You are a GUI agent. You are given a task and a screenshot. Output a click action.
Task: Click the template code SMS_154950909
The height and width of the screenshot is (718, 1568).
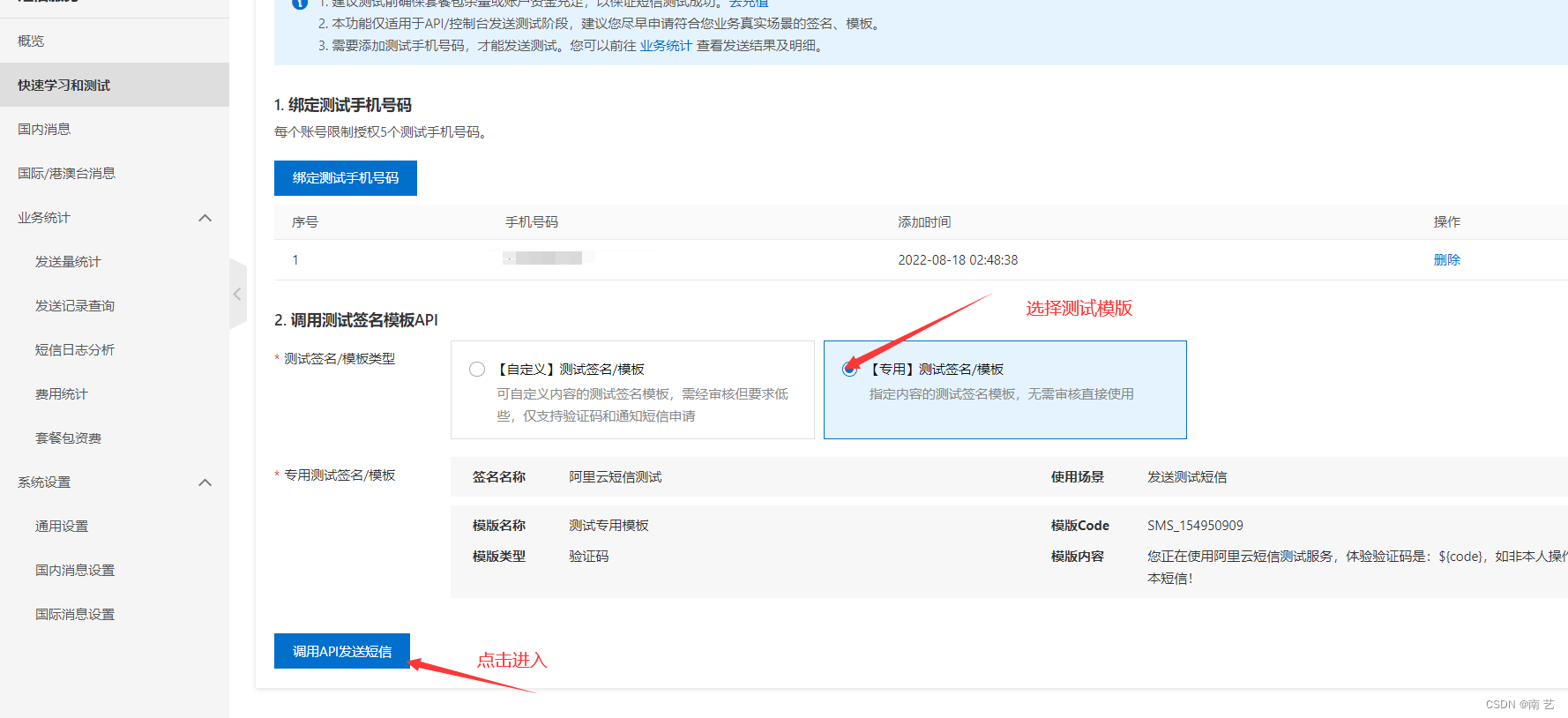[x=1195, y=526]
